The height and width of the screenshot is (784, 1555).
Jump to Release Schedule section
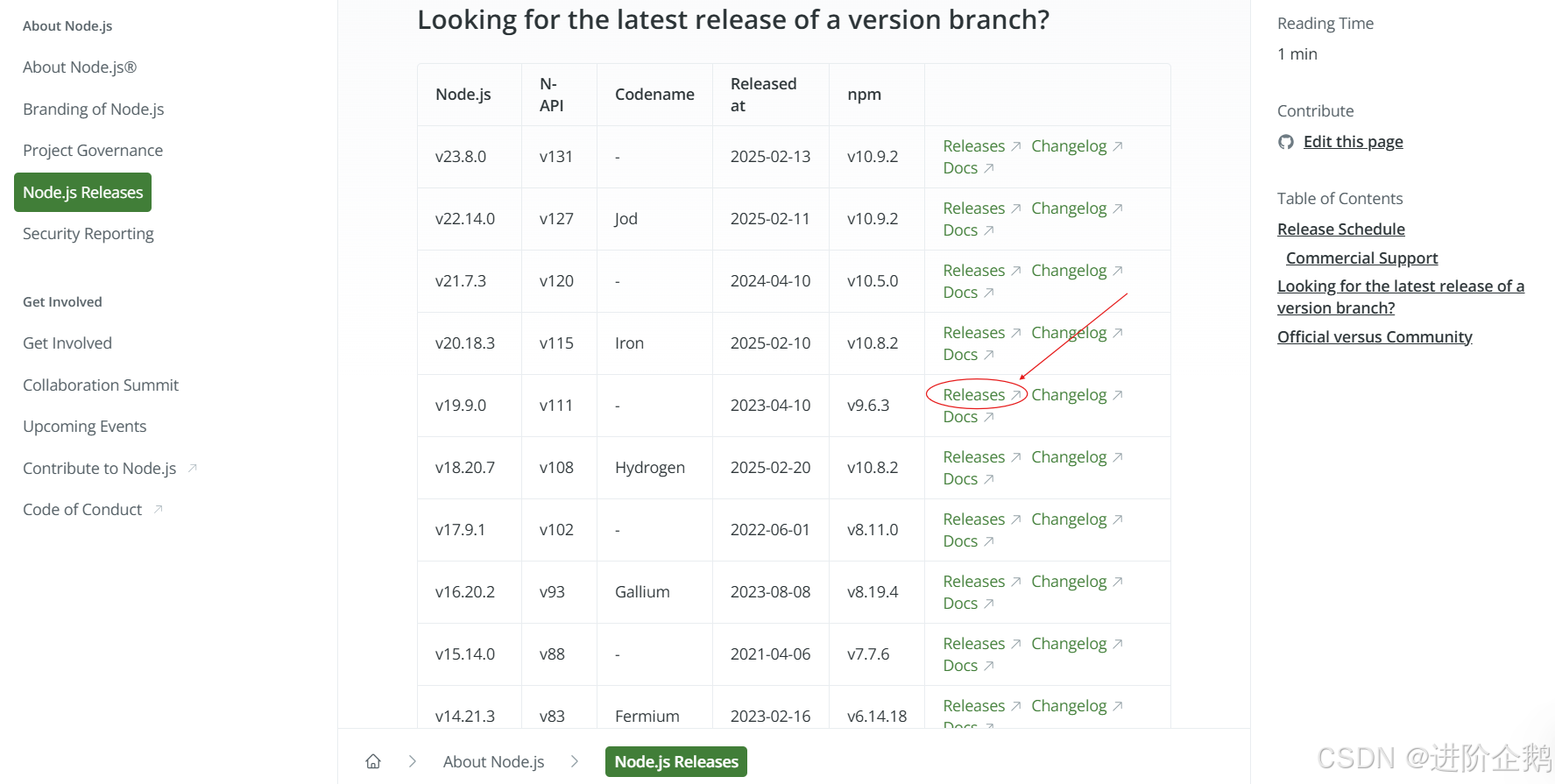(x=1340, y=230)
